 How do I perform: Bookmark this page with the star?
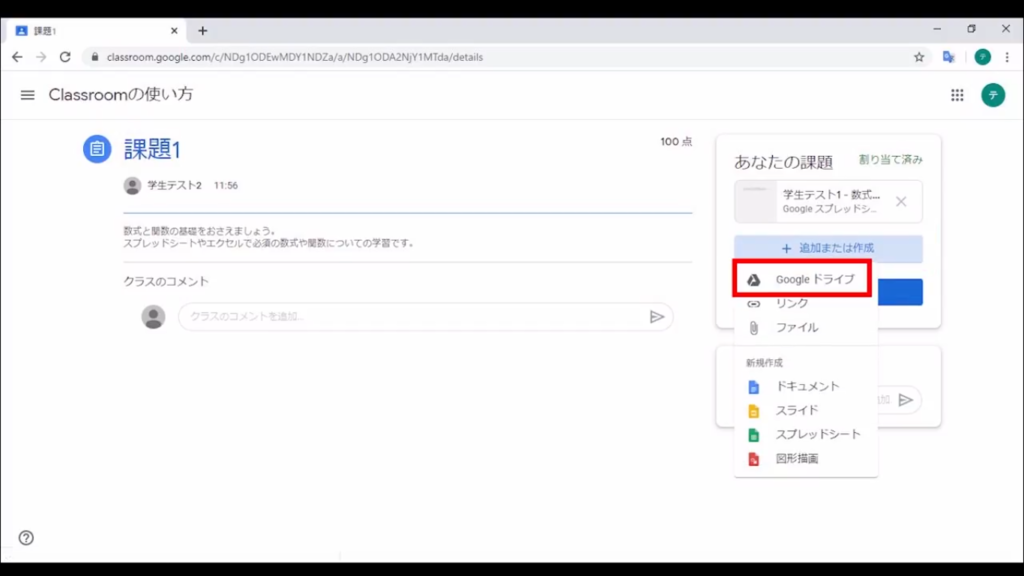pyautogui.click(x=919, y=57)
